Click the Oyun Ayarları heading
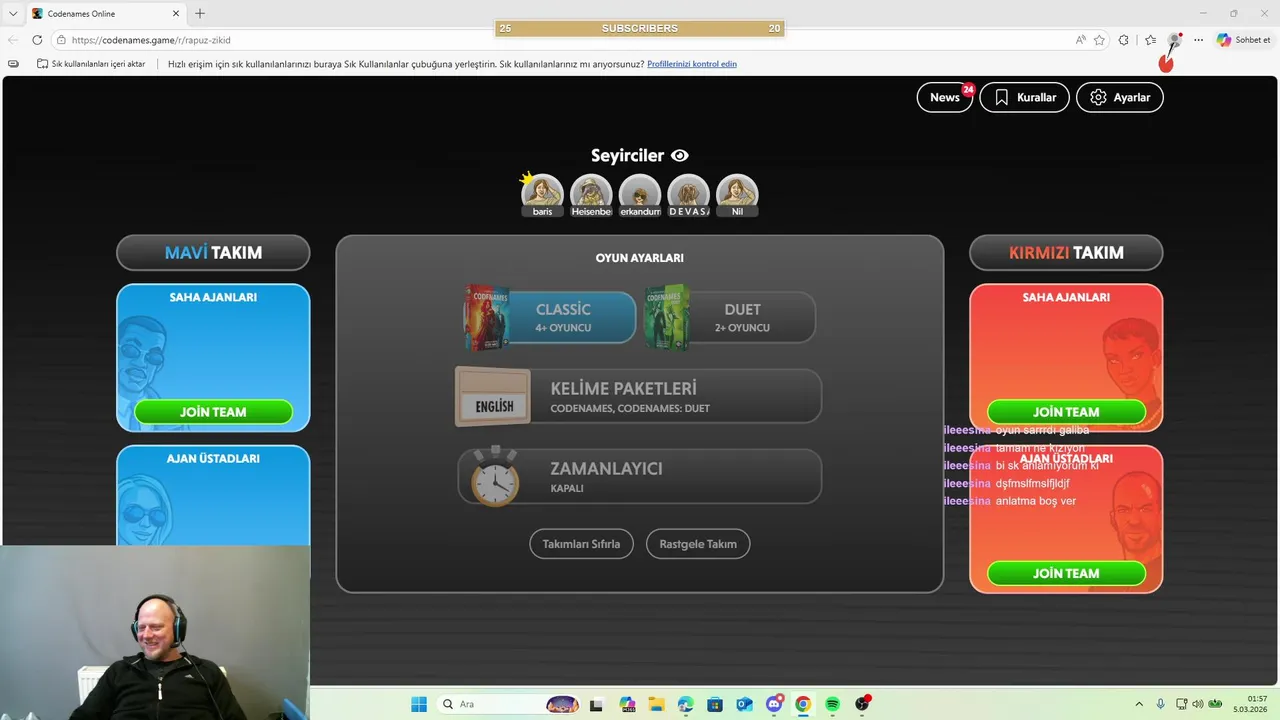Image resolution: width=1280 pixels, height=720 pixels. (640, 258)
